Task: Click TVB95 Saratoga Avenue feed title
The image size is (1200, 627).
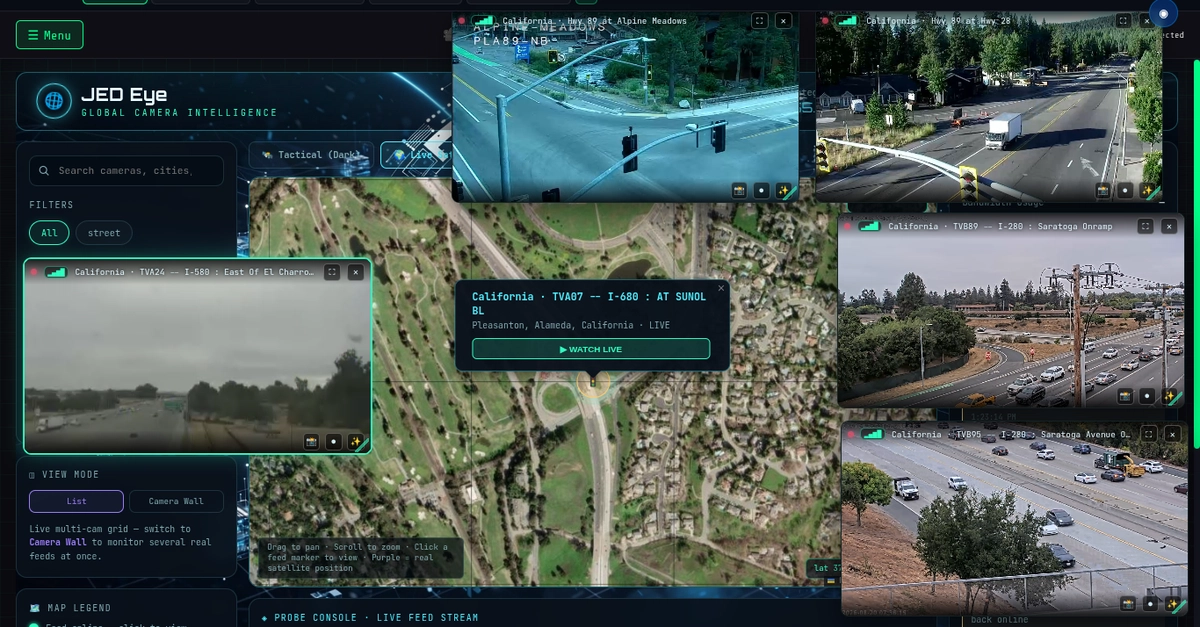Action: coord(1011,434)
